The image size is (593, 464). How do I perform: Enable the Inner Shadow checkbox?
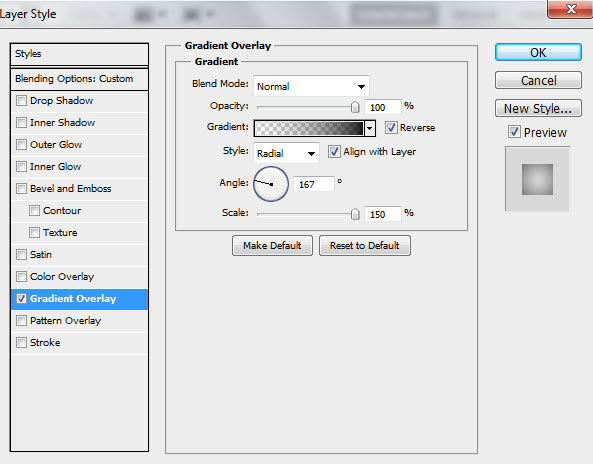21,123
